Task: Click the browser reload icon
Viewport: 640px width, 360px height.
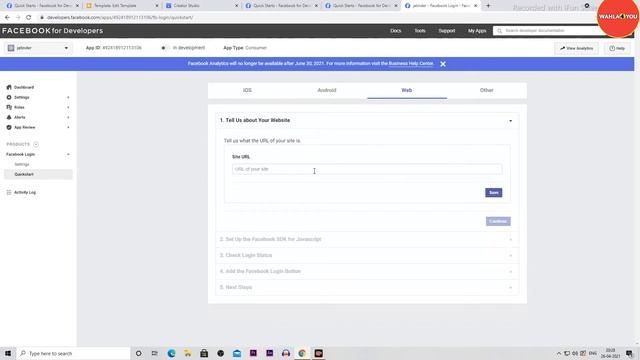Action: pos(29,18)
